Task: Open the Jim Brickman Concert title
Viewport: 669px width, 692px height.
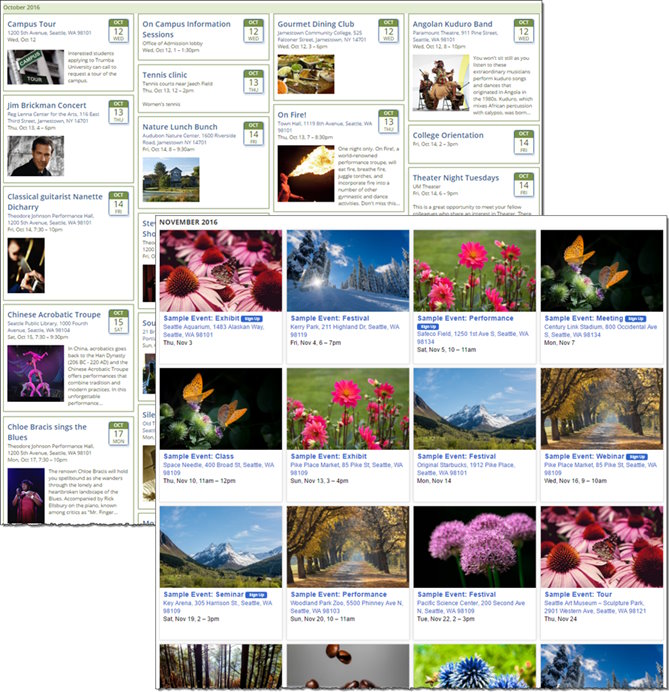Action: (47, 105)
